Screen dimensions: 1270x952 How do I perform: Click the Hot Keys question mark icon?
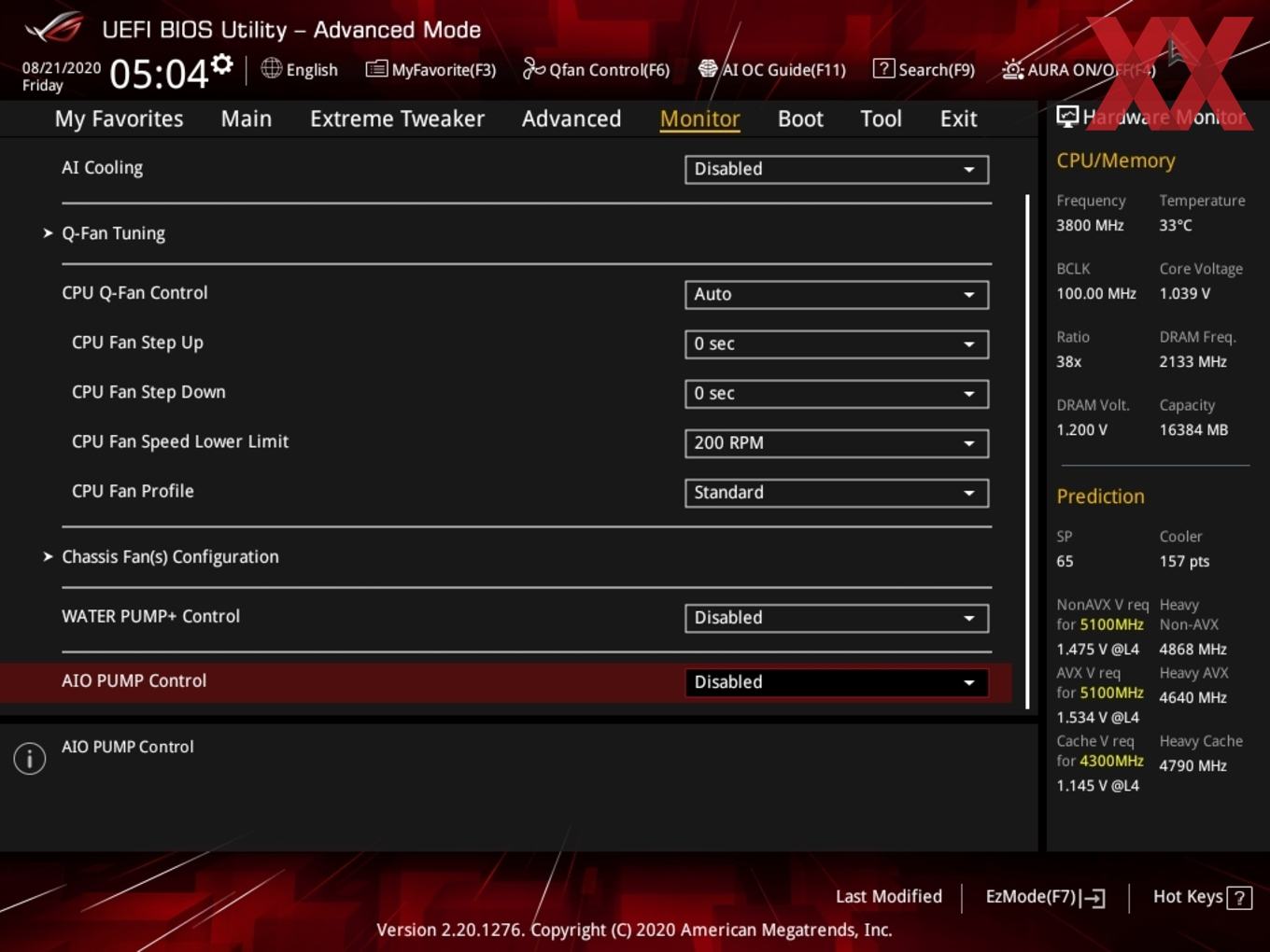click(x=1239, y=898)
